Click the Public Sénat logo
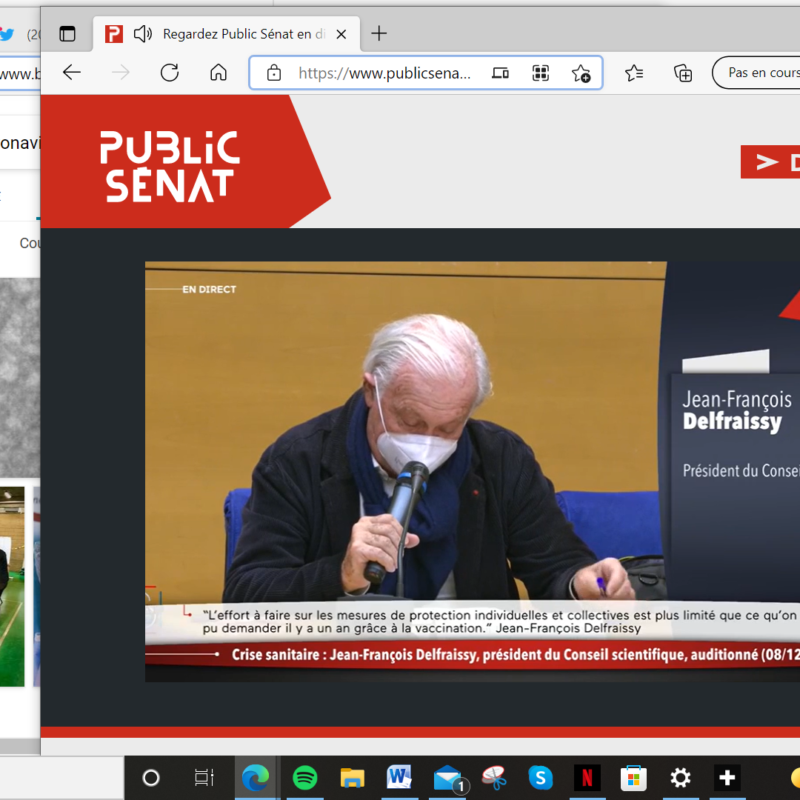Screen dimensions: 800x800 click(x=170, y=166)
